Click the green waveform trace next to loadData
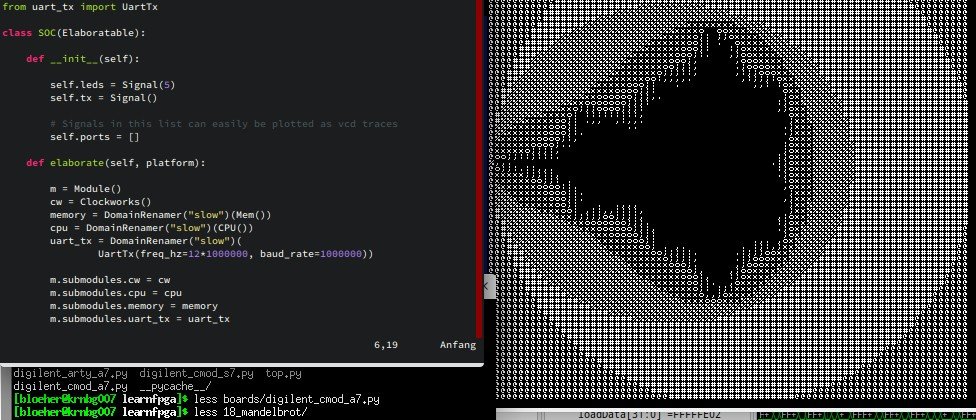The image size is (976, 420). pyautogui.click(x=866, y=415)
